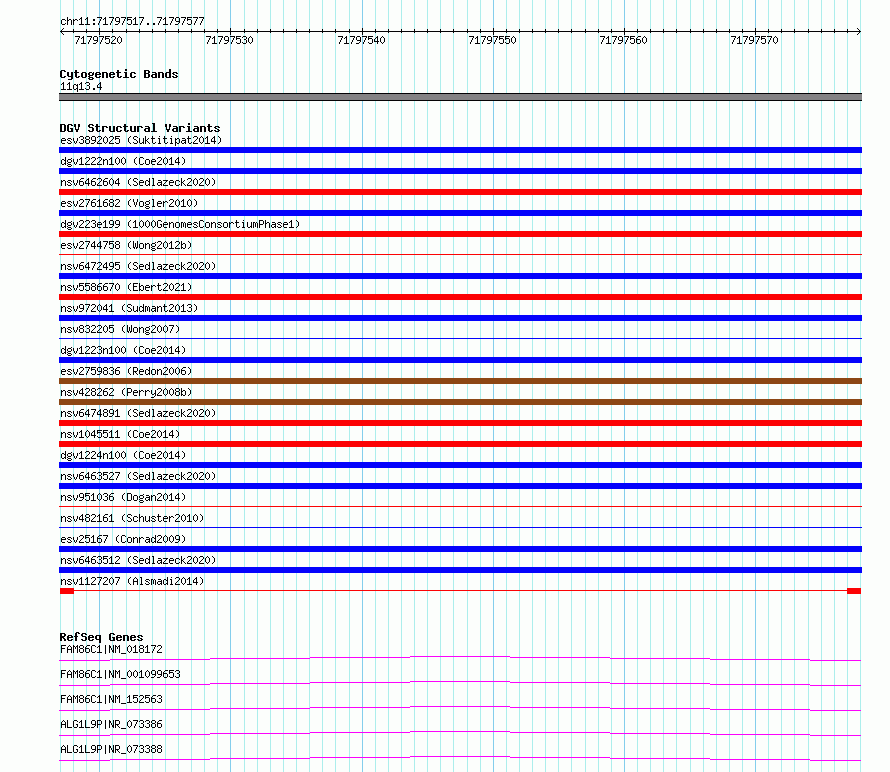Open variant dgv1224n100 (Coe2014) label
The height and width of the screenshot is (772, 890).
123,455
